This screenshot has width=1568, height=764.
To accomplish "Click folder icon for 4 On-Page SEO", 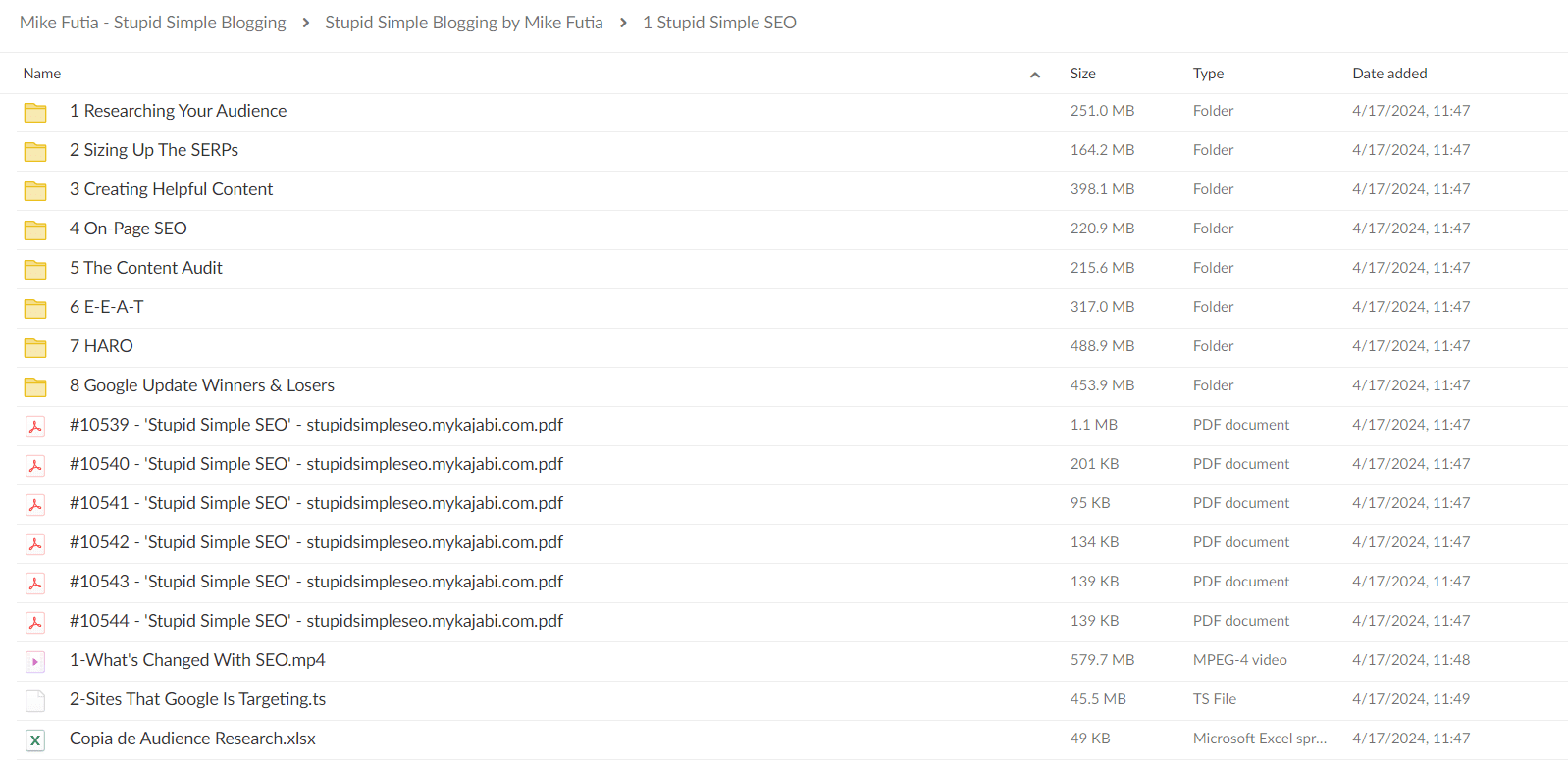I will [x=35, y=230].
